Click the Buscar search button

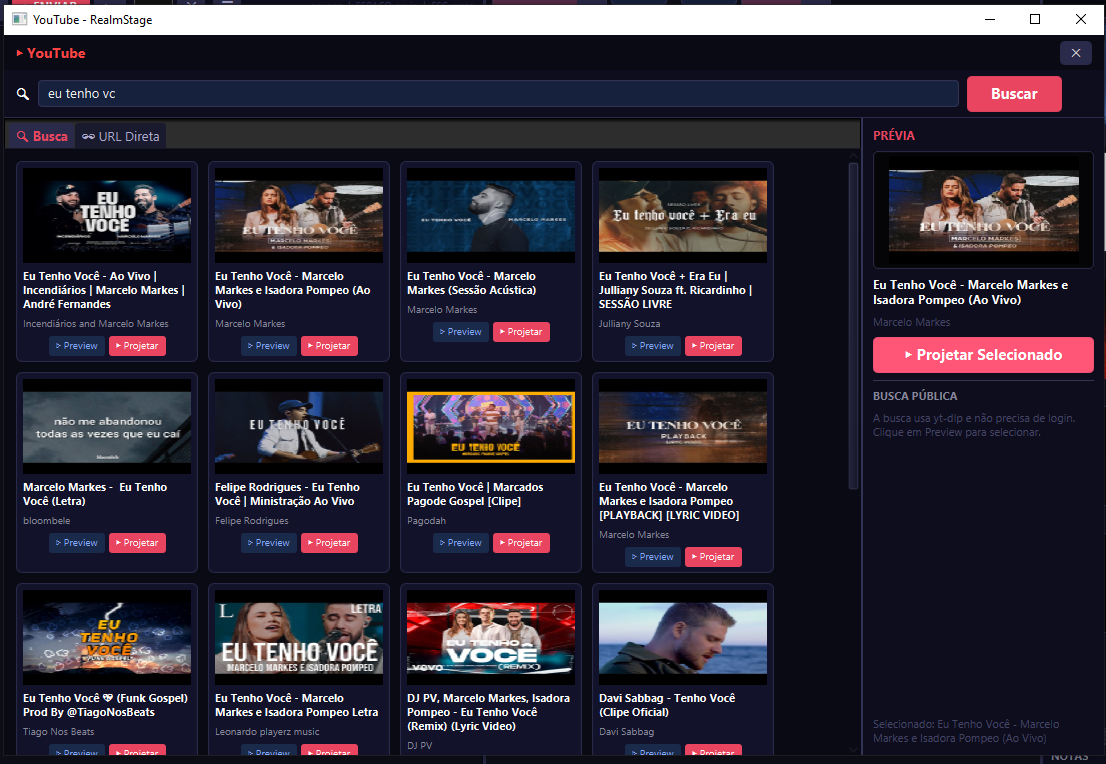tap(1014, 94)
